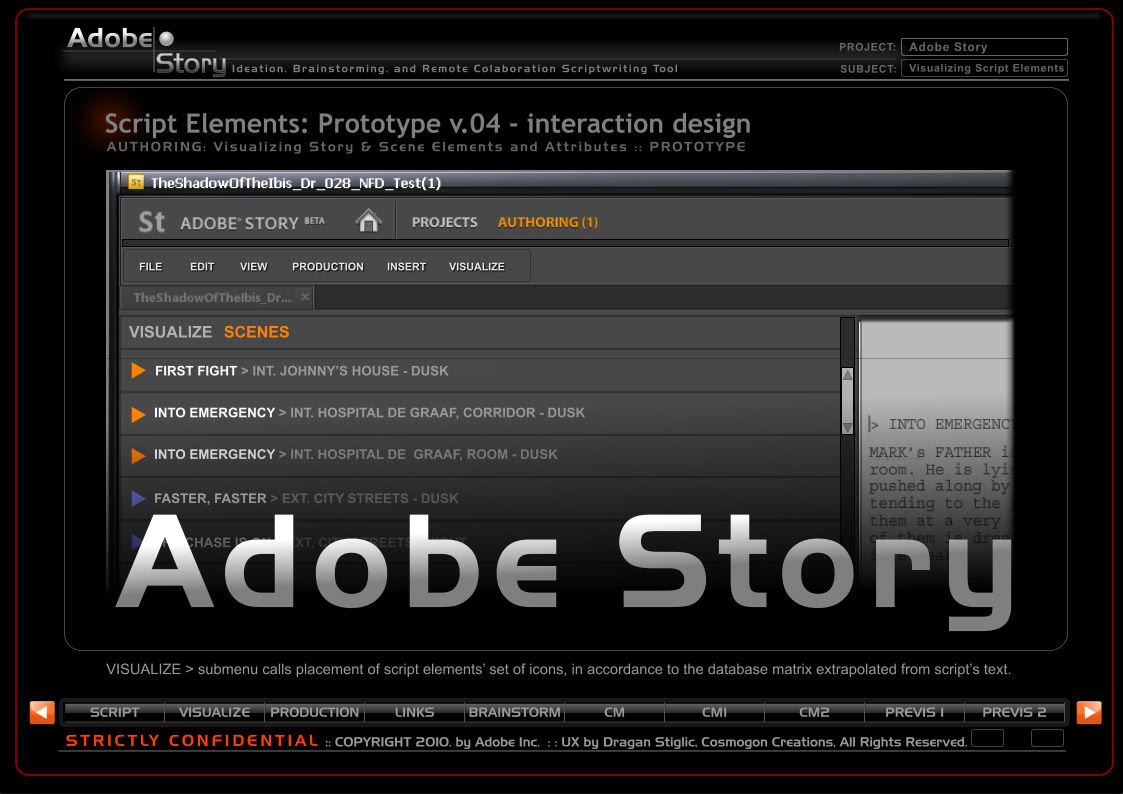The width and height of the screenshot is (1123, 794).
Task: Go to the Adobe Story home icon
Action: (368, 221)
